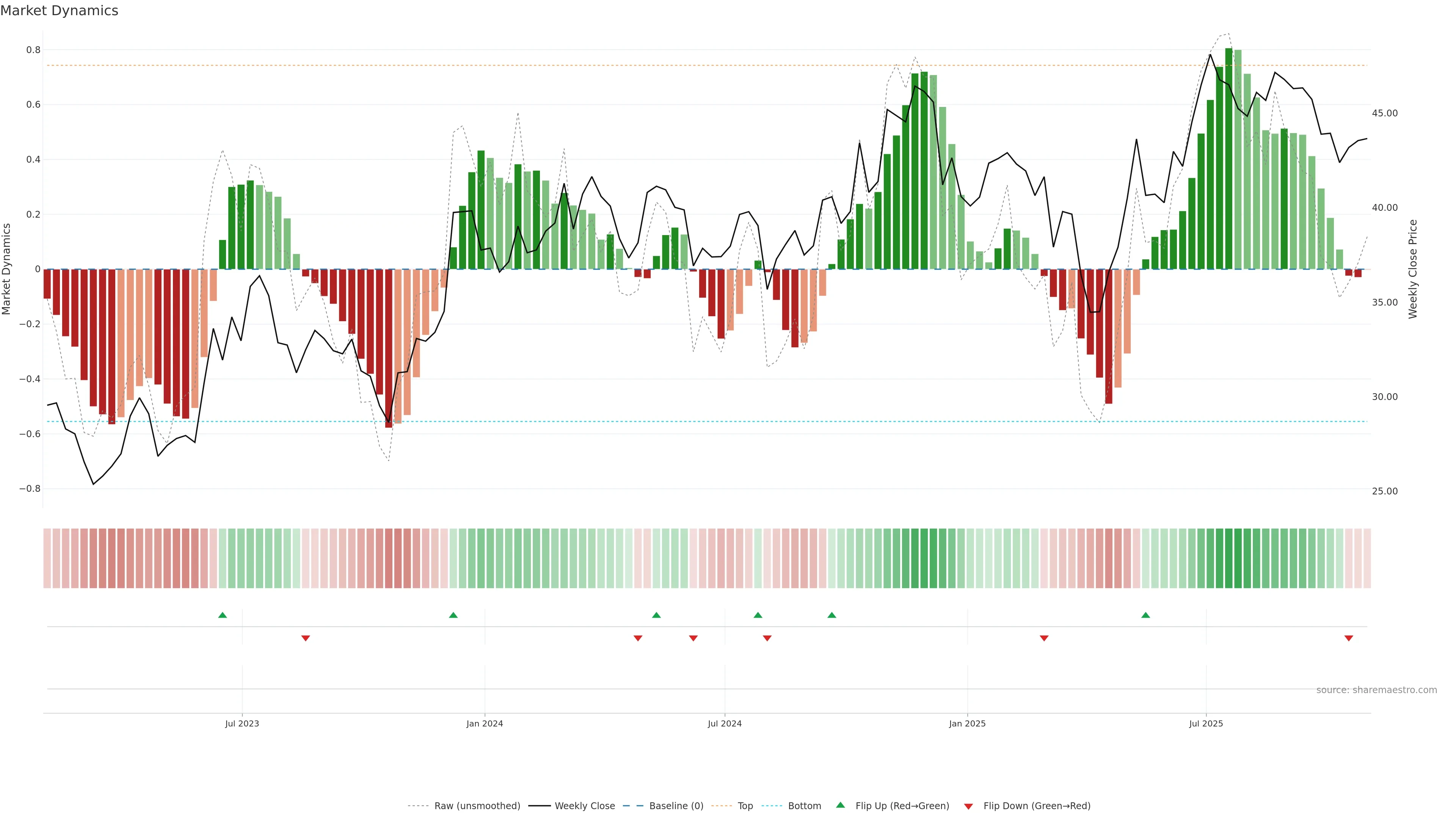Screen dimensions: 1456x819
Task: Click the first green flip-up triangle near Jul 2023
Action: tap(223, 615)
